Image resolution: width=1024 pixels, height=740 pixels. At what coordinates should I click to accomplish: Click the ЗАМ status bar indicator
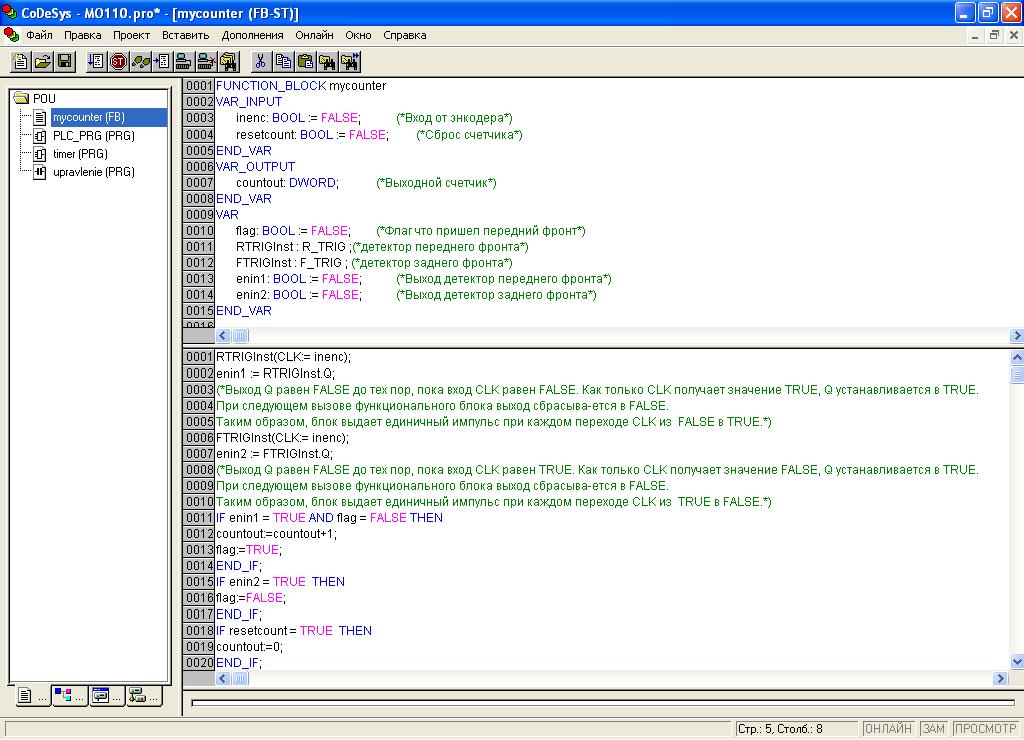tap(934, 728)
